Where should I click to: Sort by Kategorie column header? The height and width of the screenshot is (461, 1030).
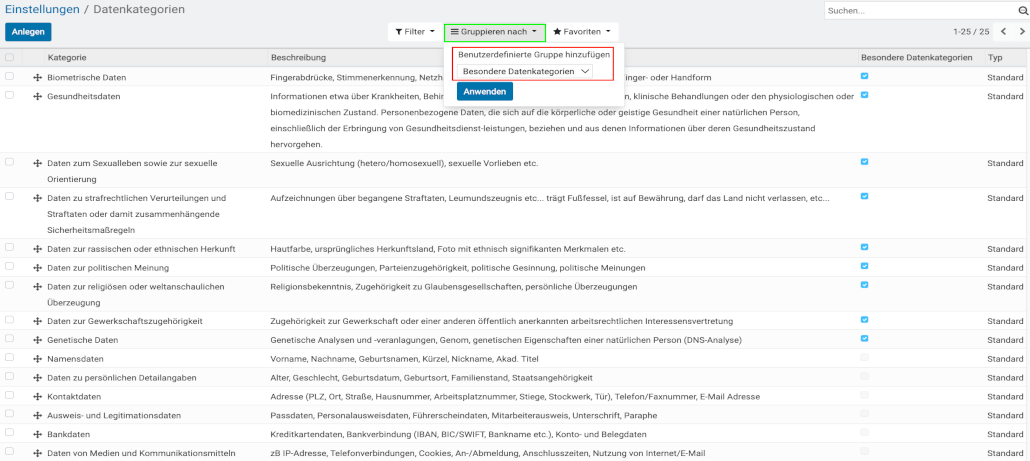point(67,58)
